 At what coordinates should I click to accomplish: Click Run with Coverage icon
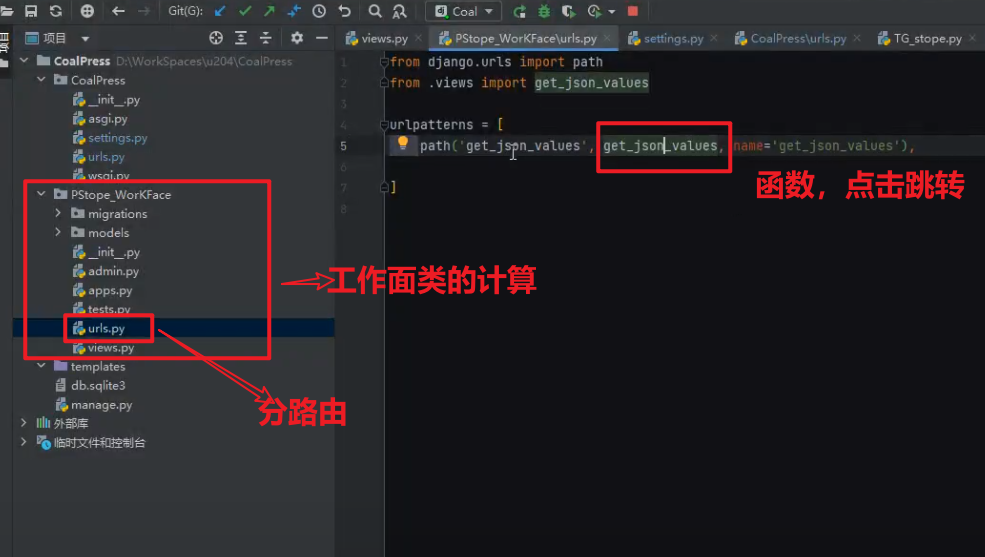click(569, 11)
